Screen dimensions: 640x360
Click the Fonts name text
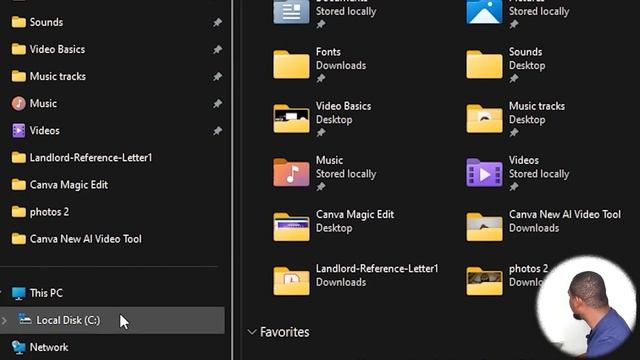328,52
